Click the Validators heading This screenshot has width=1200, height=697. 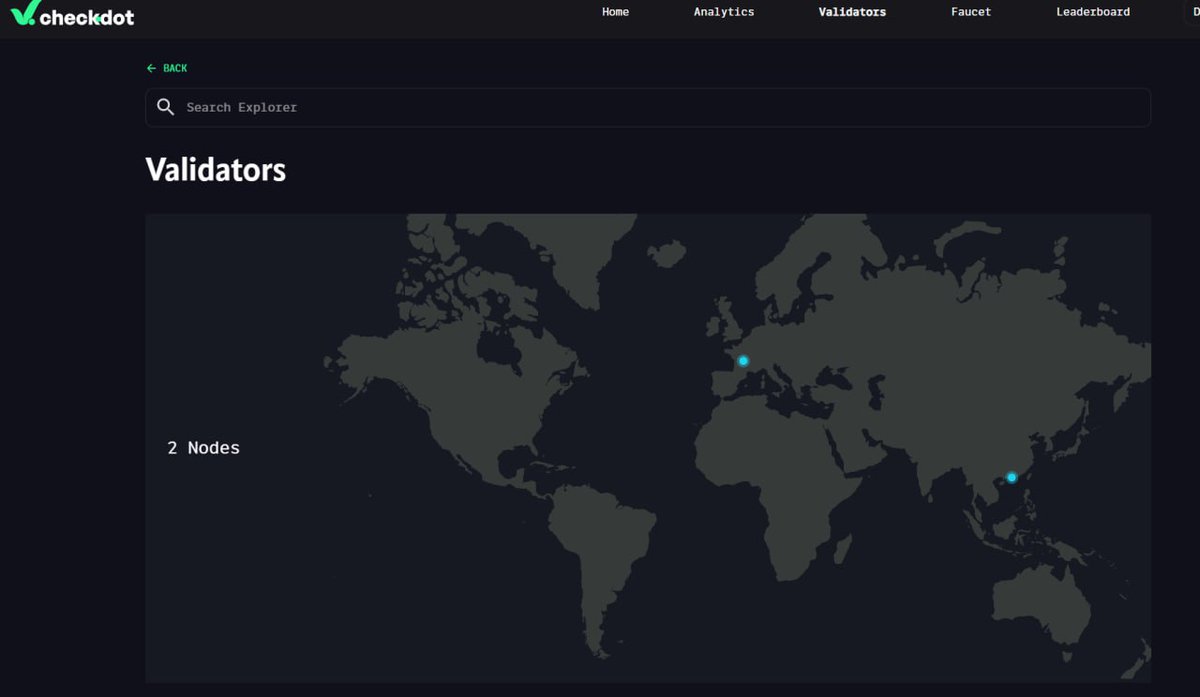[216, 169]
